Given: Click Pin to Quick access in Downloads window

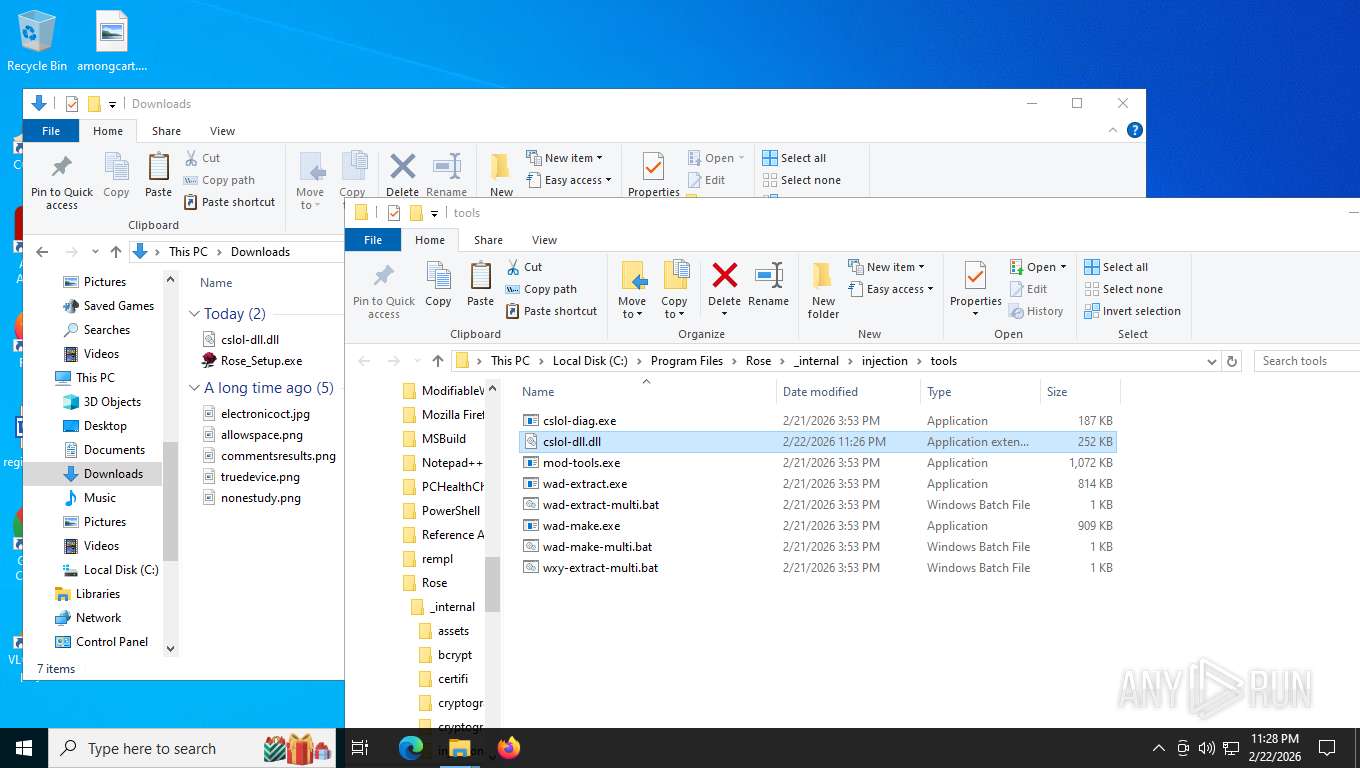Looking at the screenshot, I should pos(62,182).
